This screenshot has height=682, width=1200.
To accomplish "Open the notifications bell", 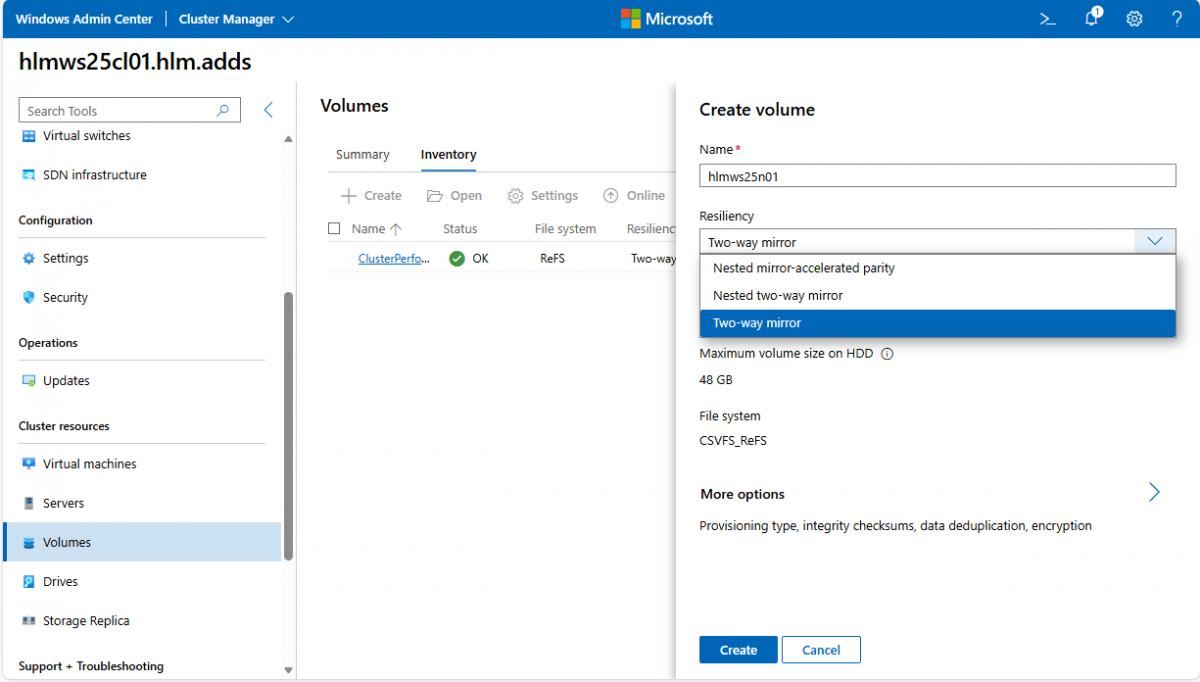I will click(1091, 19).
